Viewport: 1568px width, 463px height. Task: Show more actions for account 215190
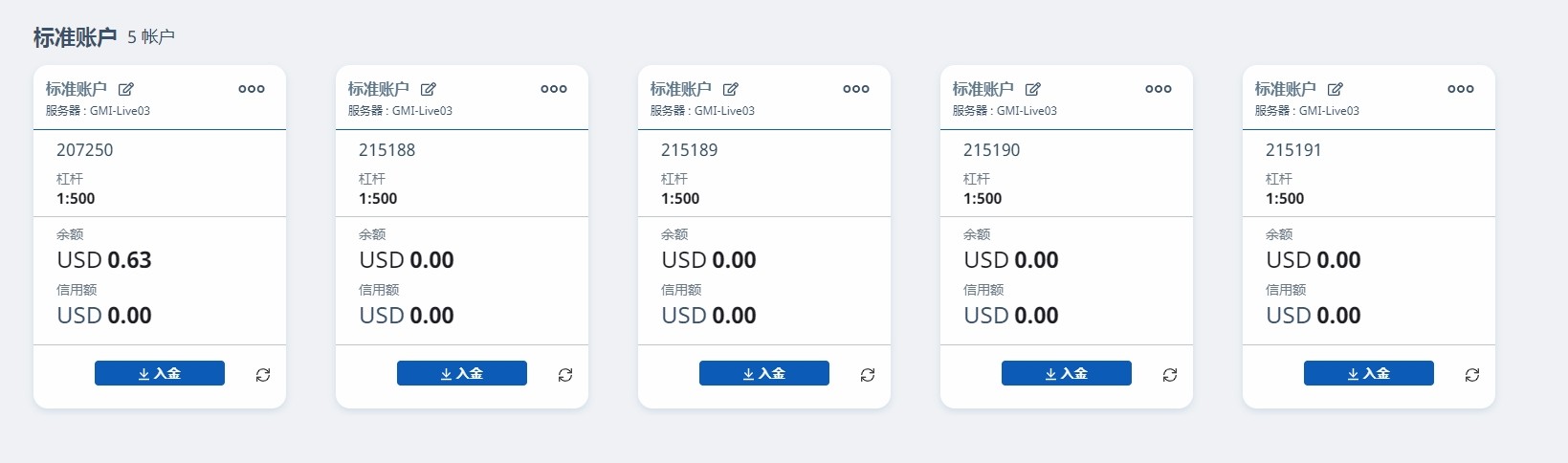pyautogui.click(x=1159, y=89)
